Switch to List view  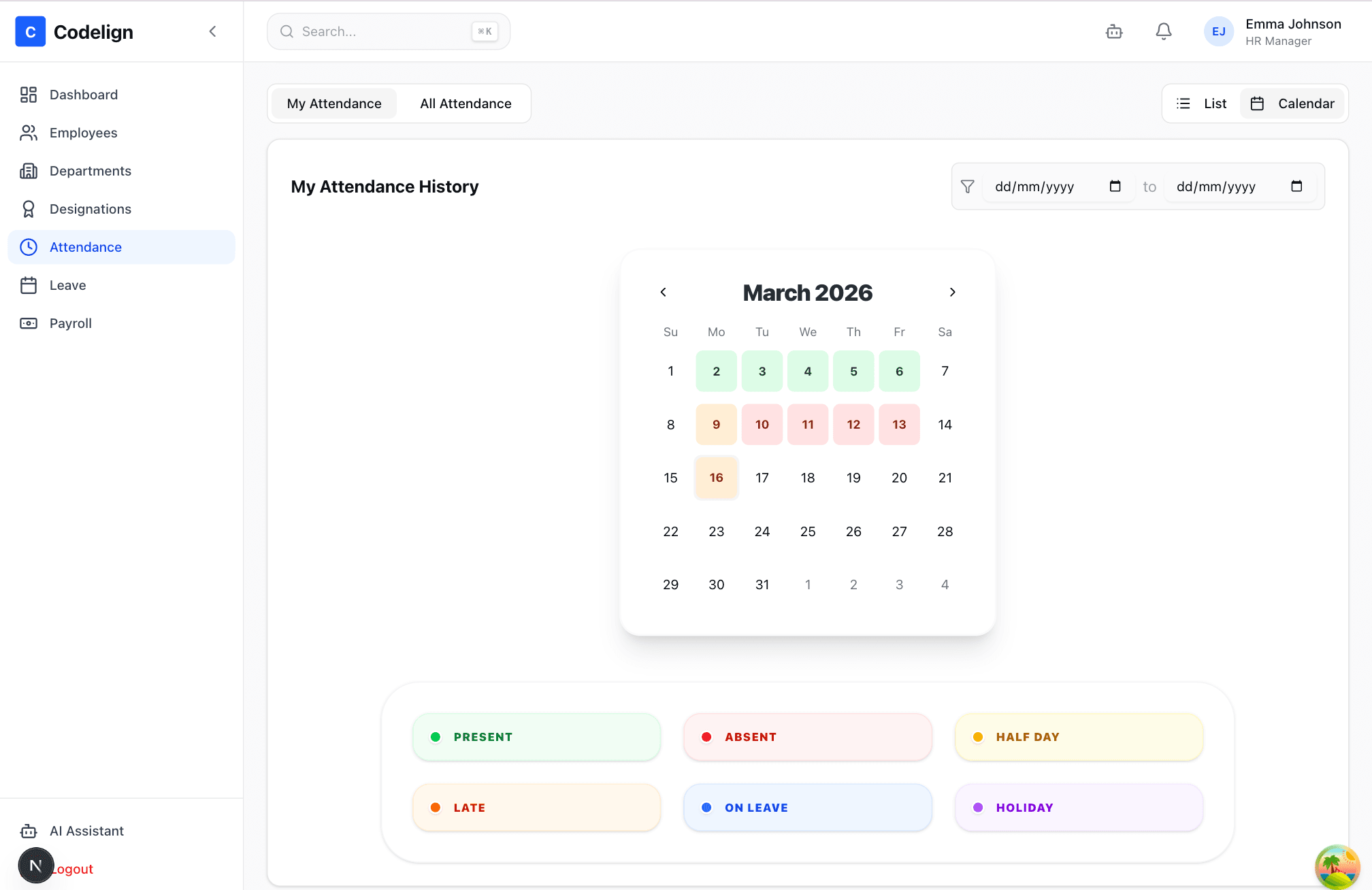1202,103
